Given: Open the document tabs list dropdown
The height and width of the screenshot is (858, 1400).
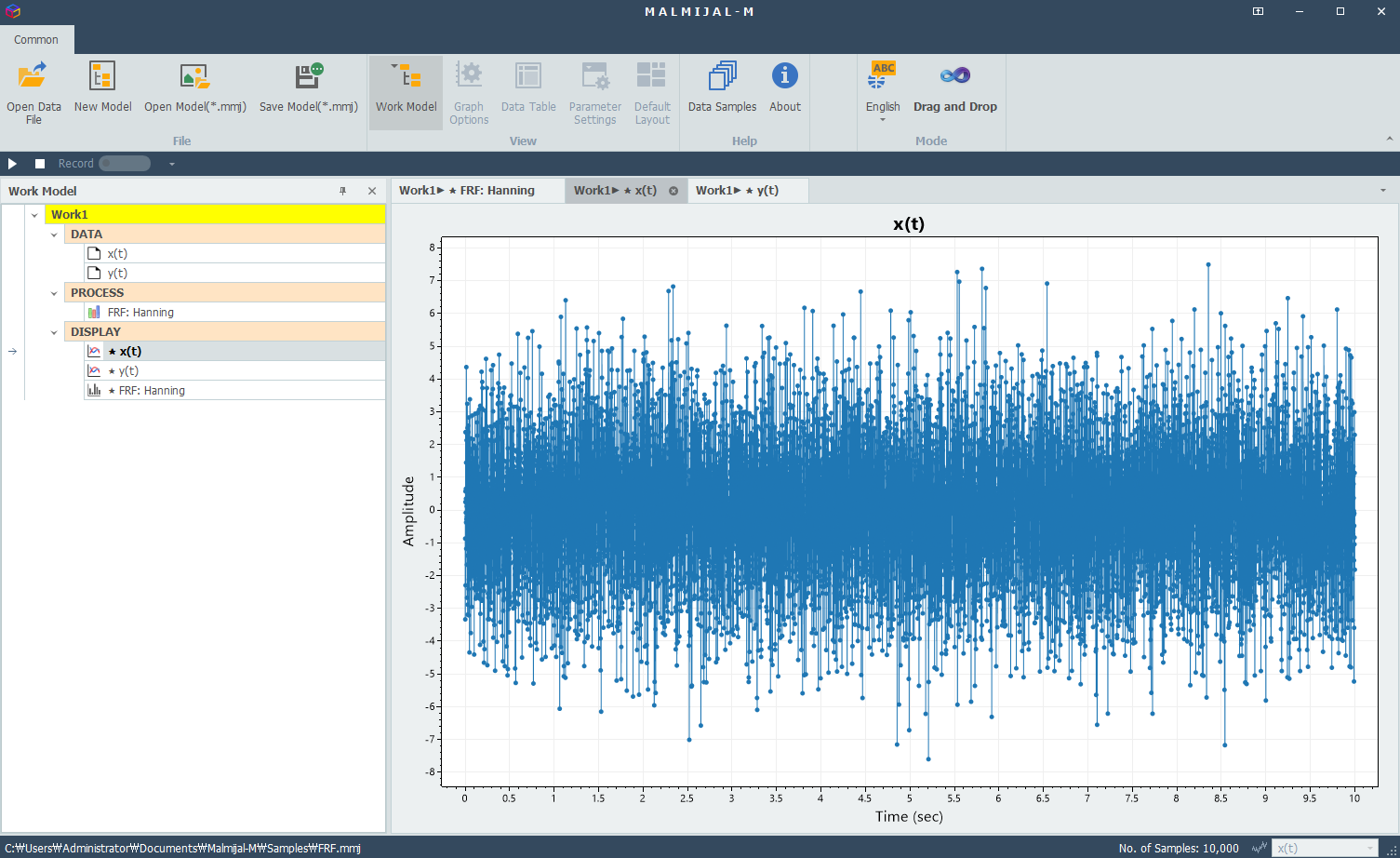Looking at the screenshot, I should coord(1382,190).
